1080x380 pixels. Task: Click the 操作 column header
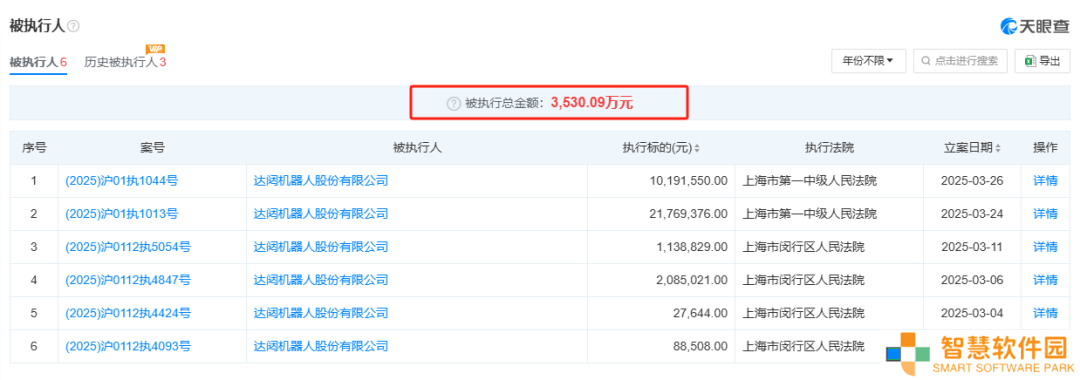click(x=1045, y=148)
